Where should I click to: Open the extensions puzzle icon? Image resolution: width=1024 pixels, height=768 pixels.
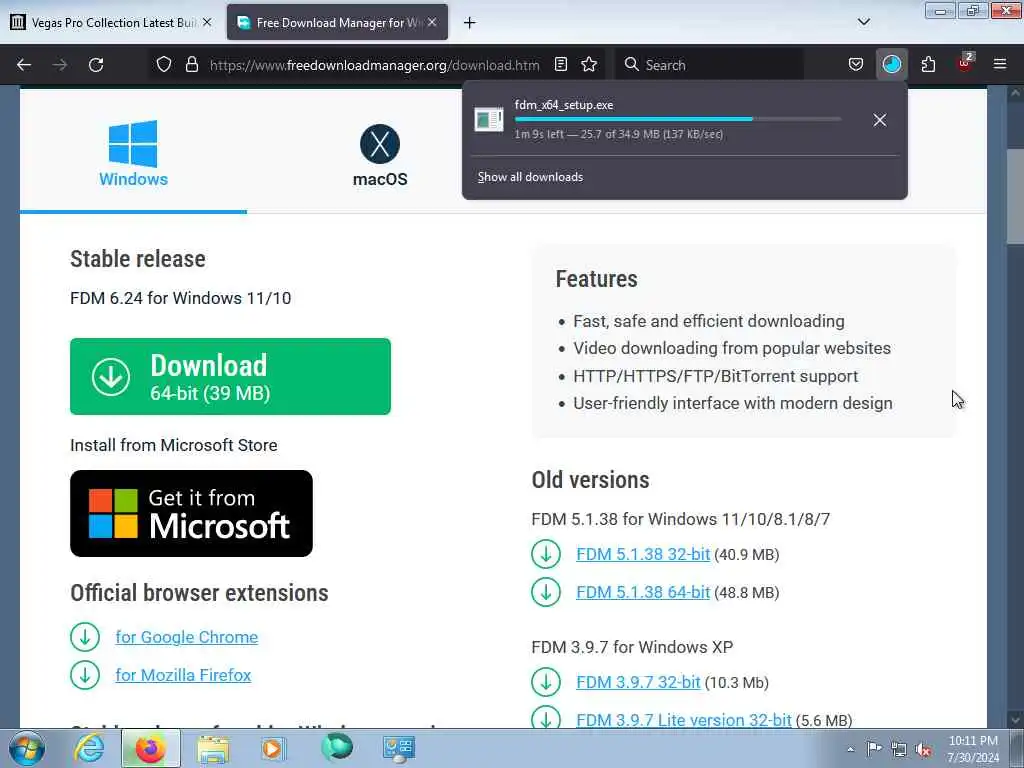tap(928, 65)
